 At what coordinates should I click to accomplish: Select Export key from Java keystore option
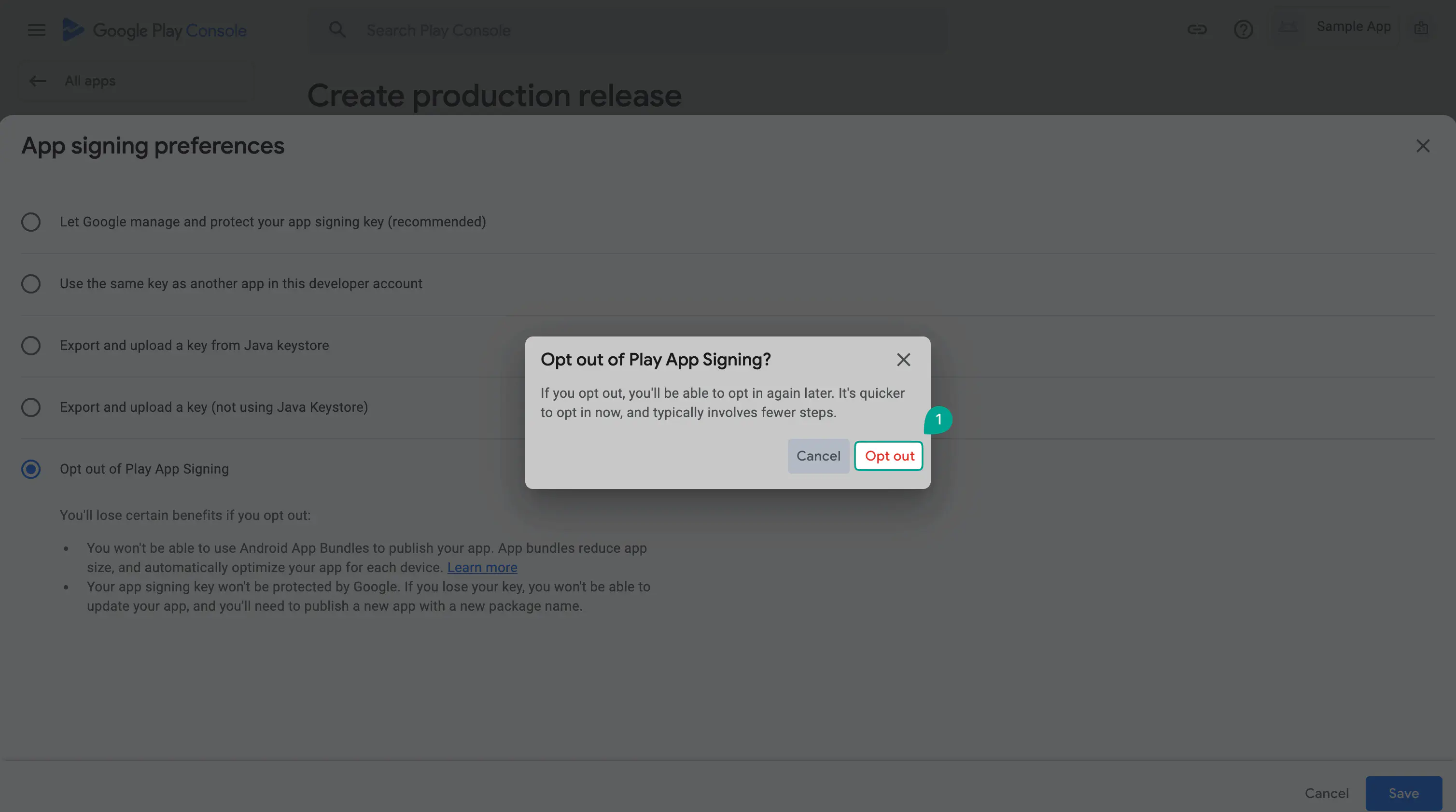(x=31, y=345)
